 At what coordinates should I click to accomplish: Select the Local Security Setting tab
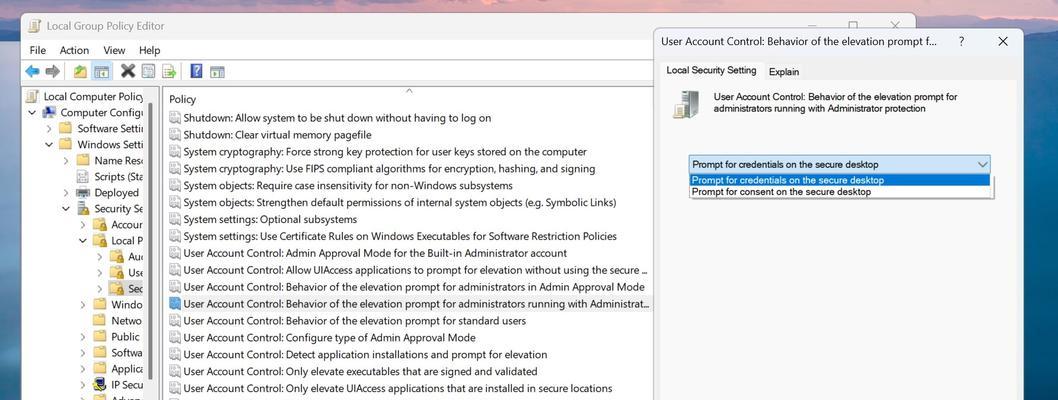tap(711, 70)
